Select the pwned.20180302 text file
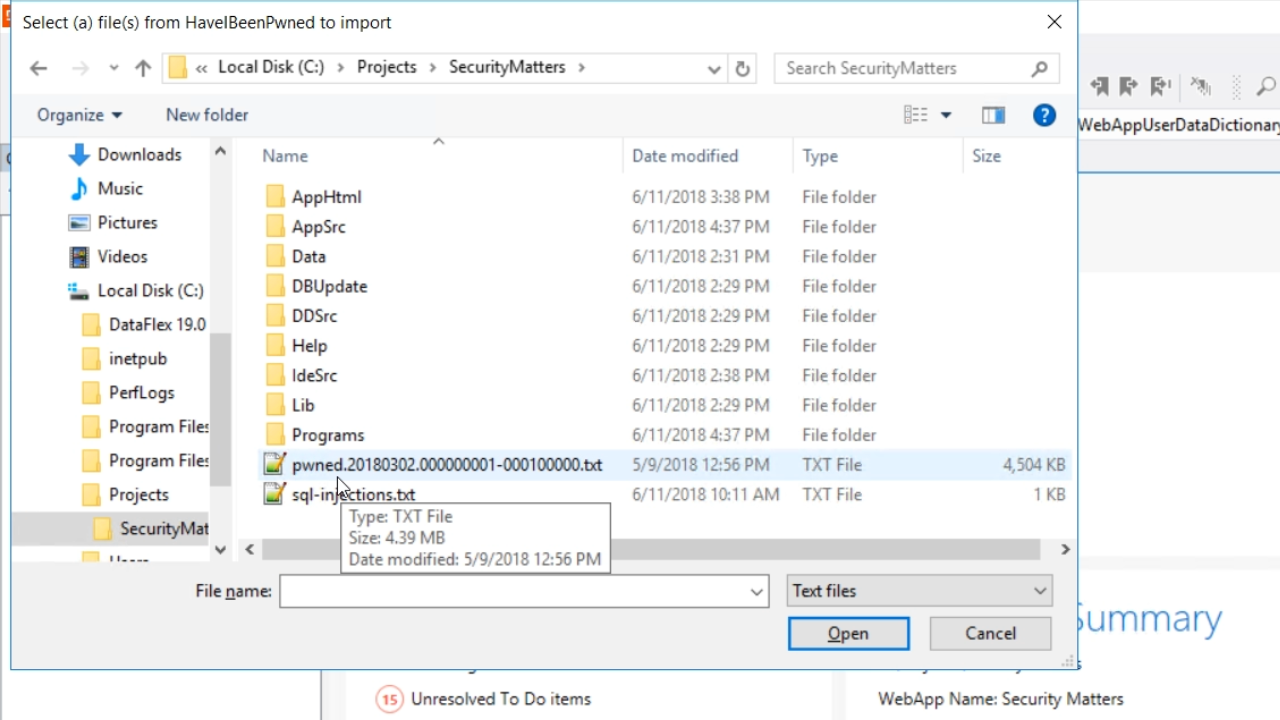This screenshot has height=720, width=1280. [x=446, y=465]
